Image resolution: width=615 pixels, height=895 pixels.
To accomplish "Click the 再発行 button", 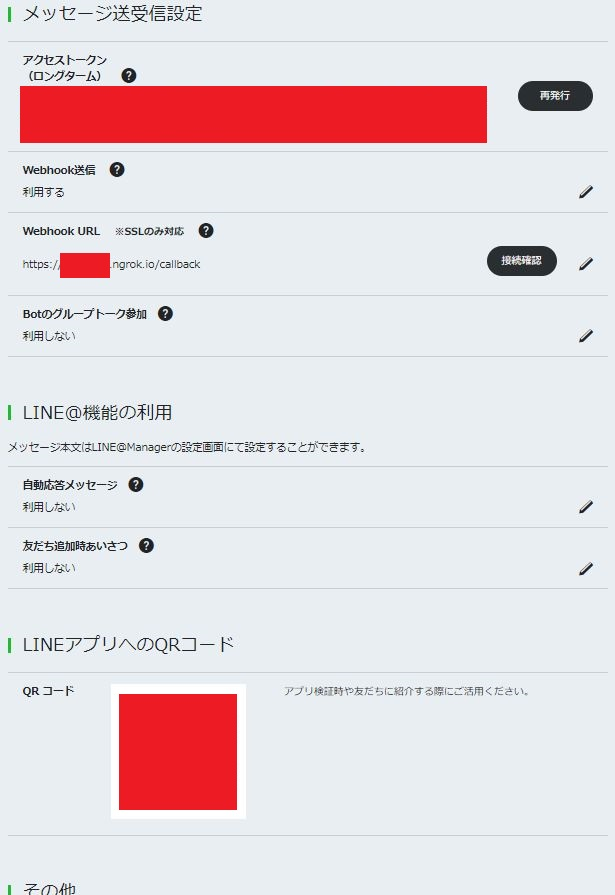I will 555,96.
